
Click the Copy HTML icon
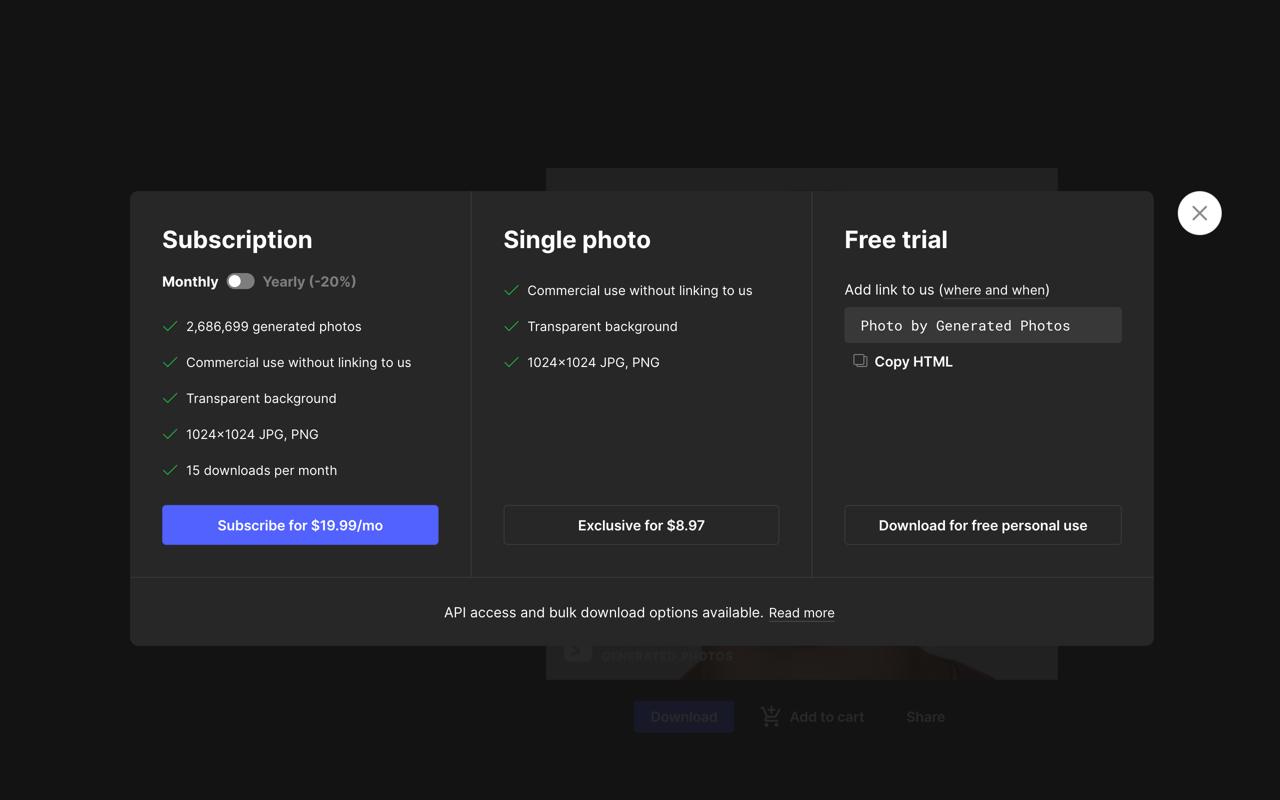click(x=860, y=361)
